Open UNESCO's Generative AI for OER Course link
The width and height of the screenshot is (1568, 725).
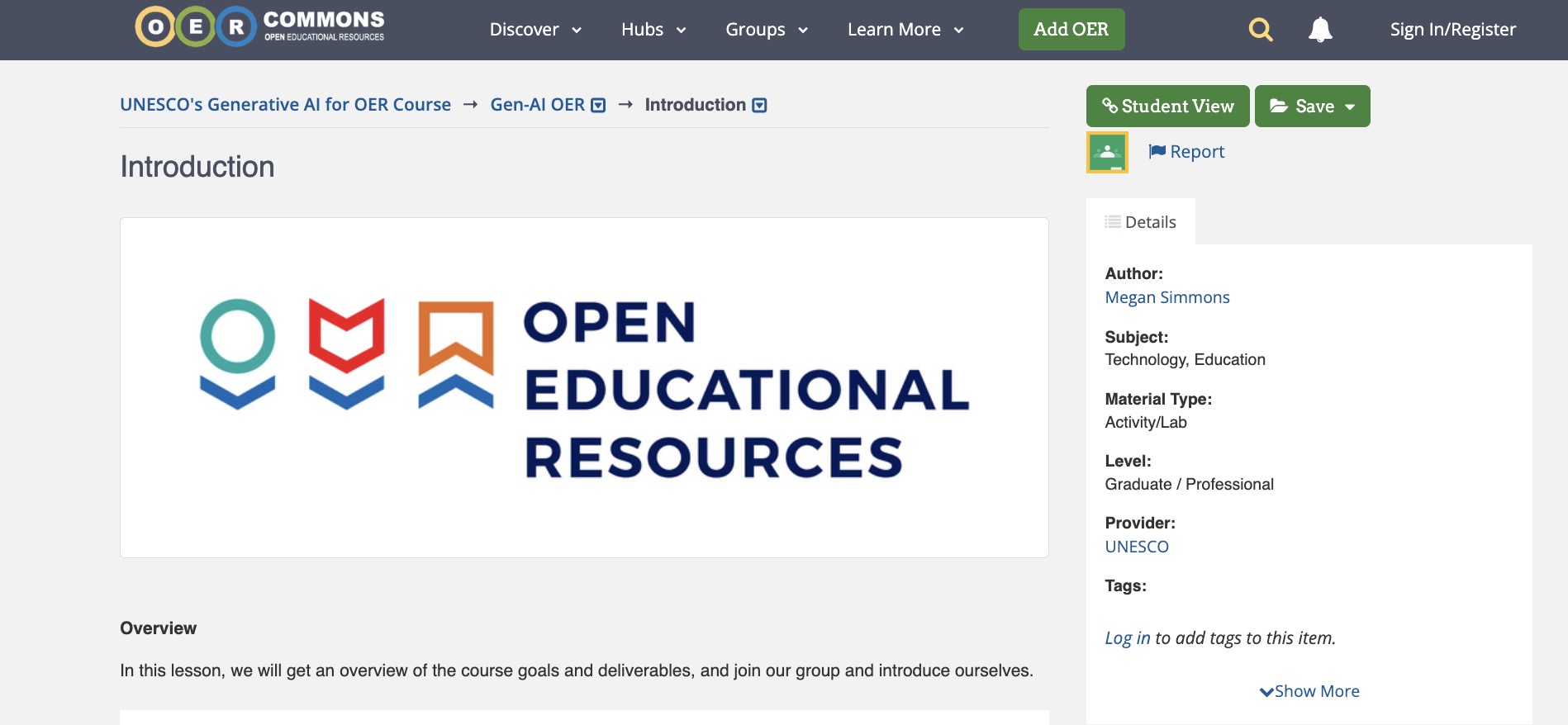(x=286, y=105)
